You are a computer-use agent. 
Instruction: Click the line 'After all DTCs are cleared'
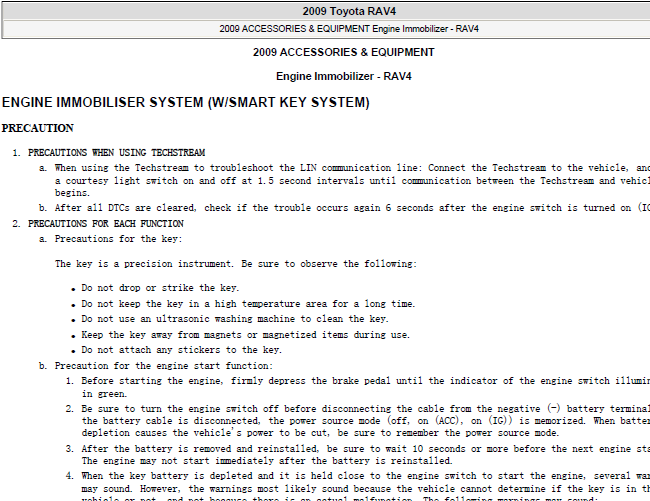[x=352, y=208]
